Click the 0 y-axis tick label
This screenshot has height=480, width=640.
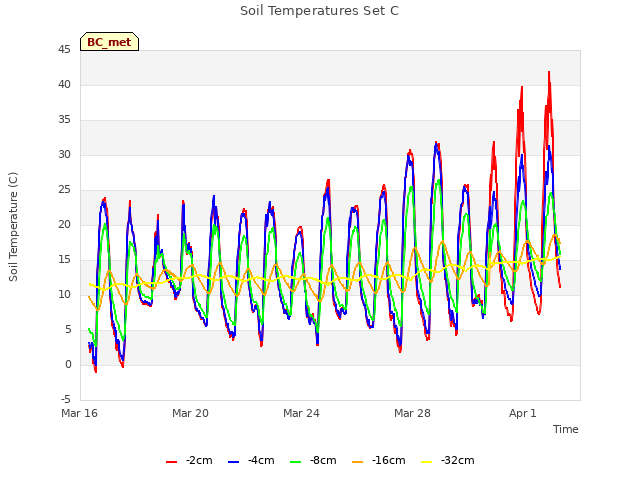[68, 364]
